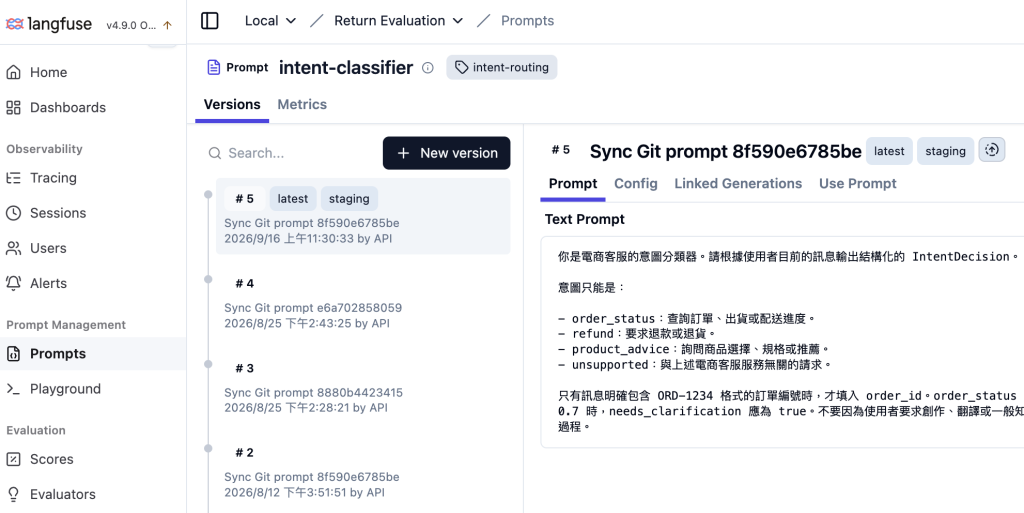The height and width of the screenshot is (513, 1024).
Task: Select the Prompt tab
Action: [573, 184]
